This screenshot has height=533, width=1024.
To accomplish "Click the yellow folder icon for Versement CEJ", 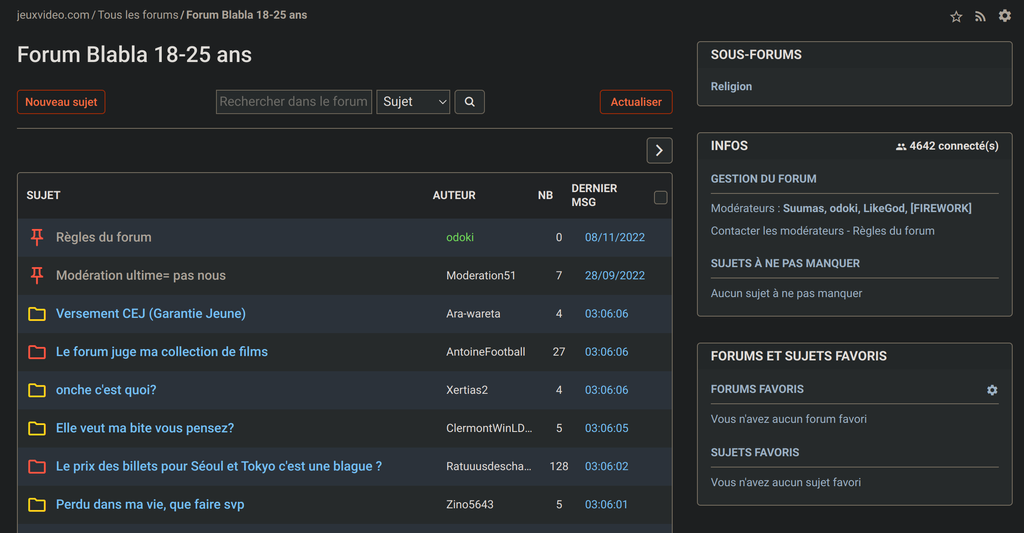I will (x=37, y=314).
